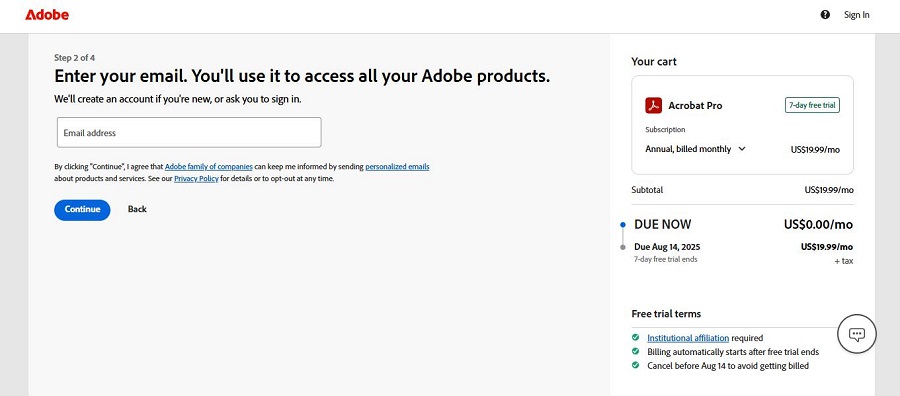Viewport: 900px width, 396px height.
Task: Open the Adobe family of companies link
Action: 208,167
